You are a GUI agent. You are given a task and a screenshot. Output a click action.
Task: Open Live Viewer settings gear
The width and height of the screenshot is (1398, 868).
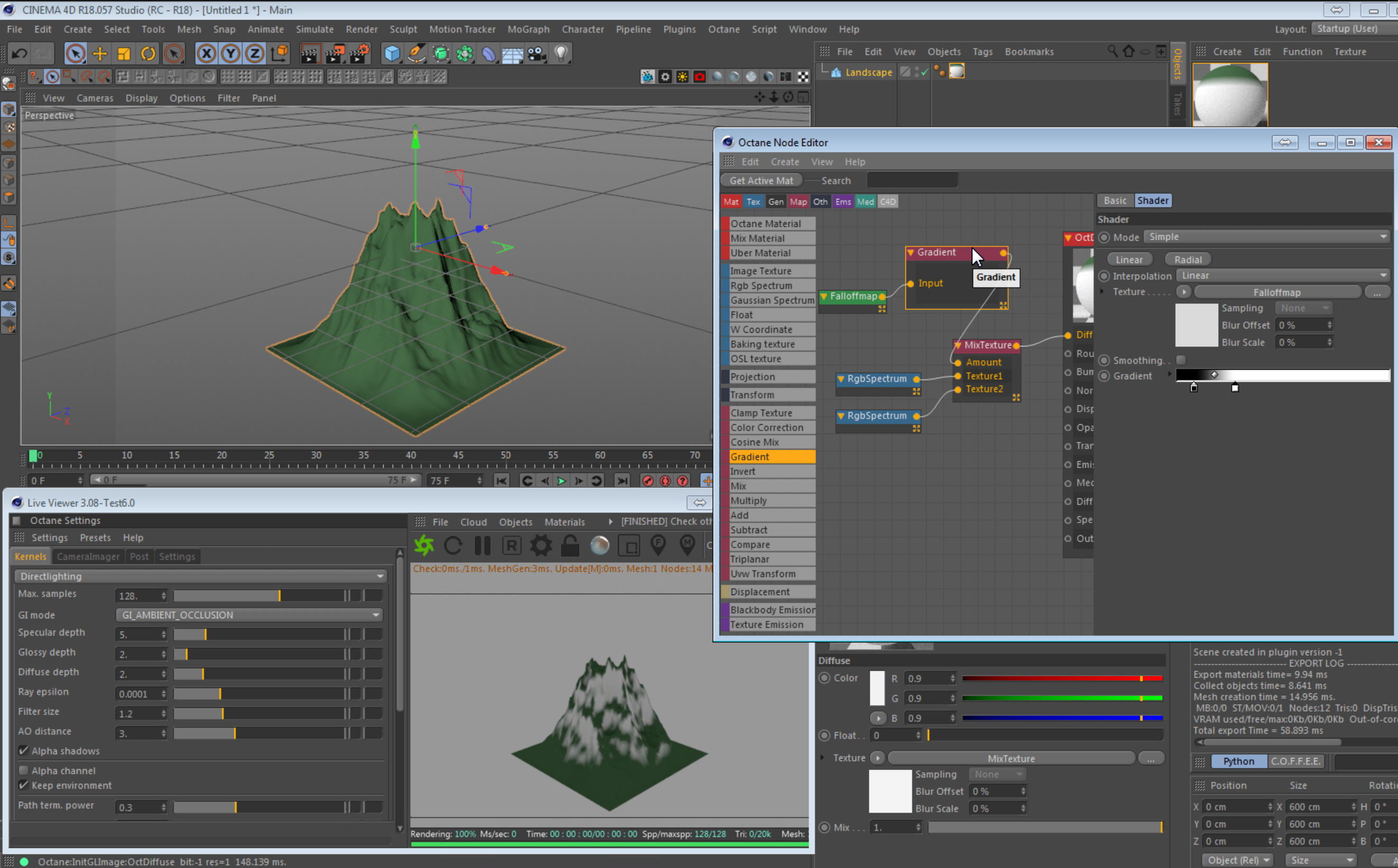[541, 545]
